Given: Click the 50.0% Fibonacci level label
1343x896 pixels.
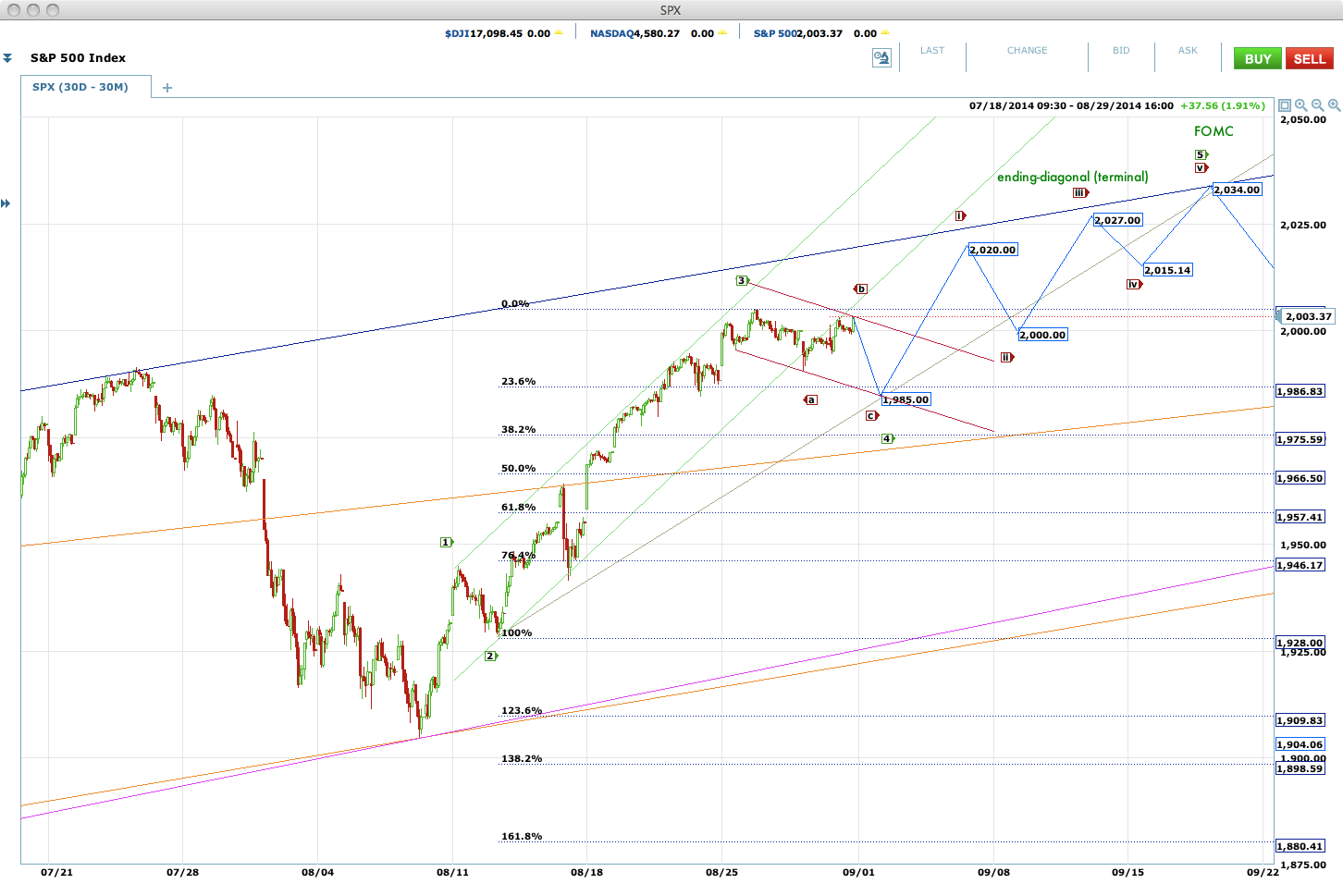Looking at the screenshot, I should [518, 468].
